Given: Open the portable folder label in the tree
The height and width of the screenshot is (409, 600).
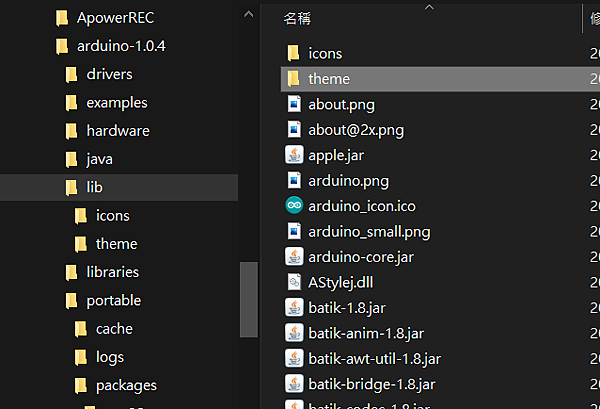Looking at the screenshot, I should [114, 301].
